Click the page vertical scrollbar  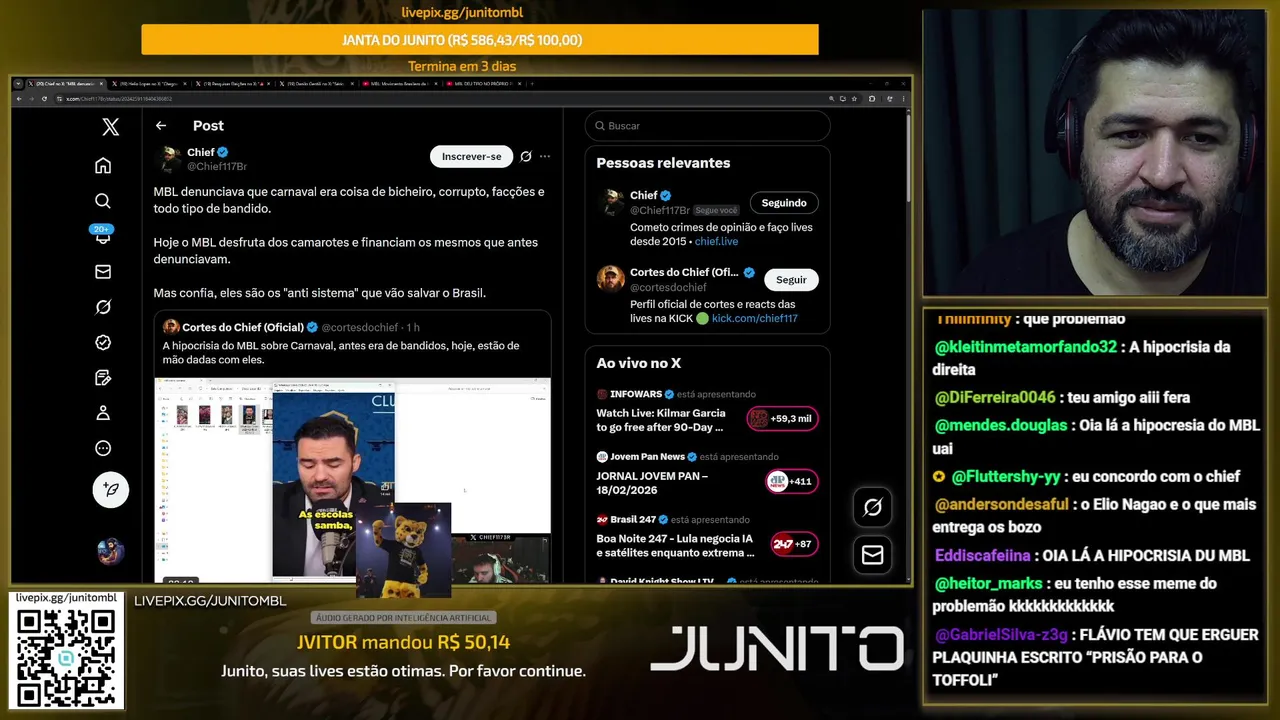[x=908, y=160]
